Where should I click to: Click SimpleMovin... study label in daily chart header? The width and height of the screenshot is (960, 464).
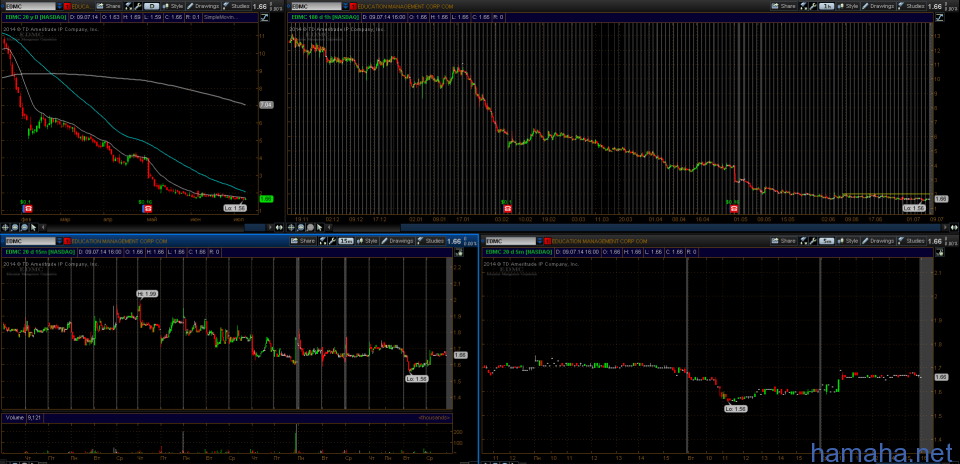point(221,17)
